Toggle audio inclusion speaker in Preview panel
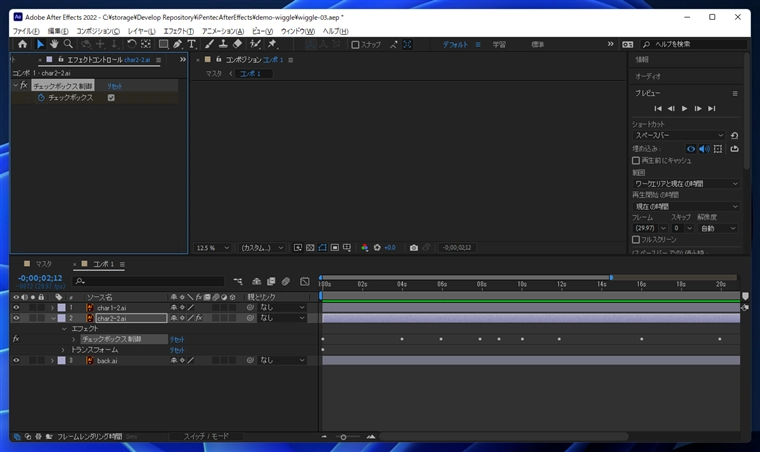760x452 pixels. click(704, 149)
